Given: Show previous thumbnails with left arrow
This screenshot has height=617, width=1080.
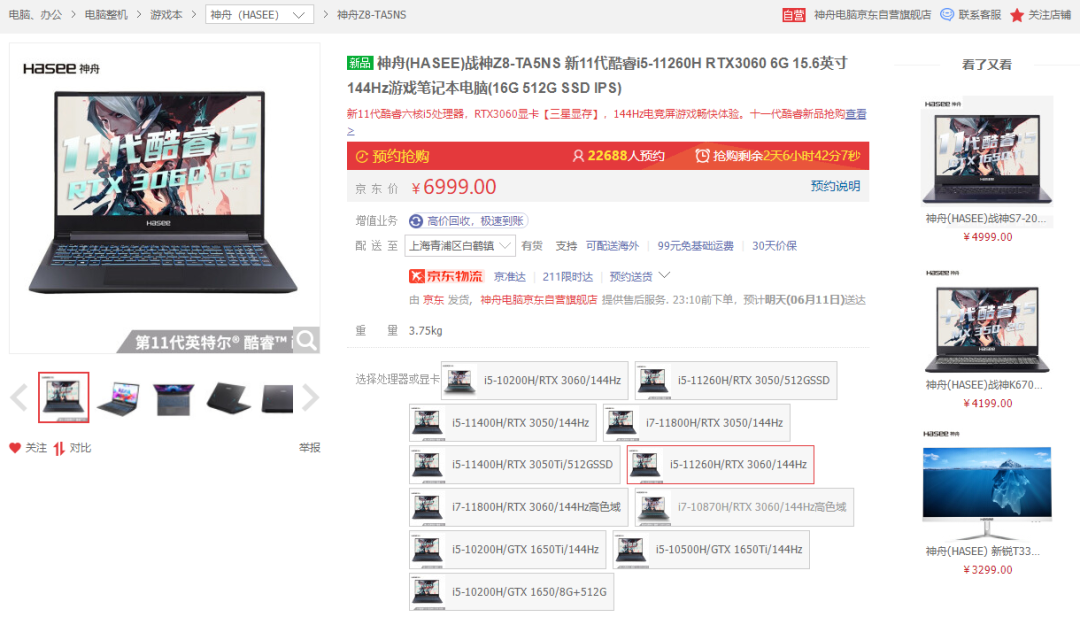Looking at the screenshot, I should pos(18,398).
